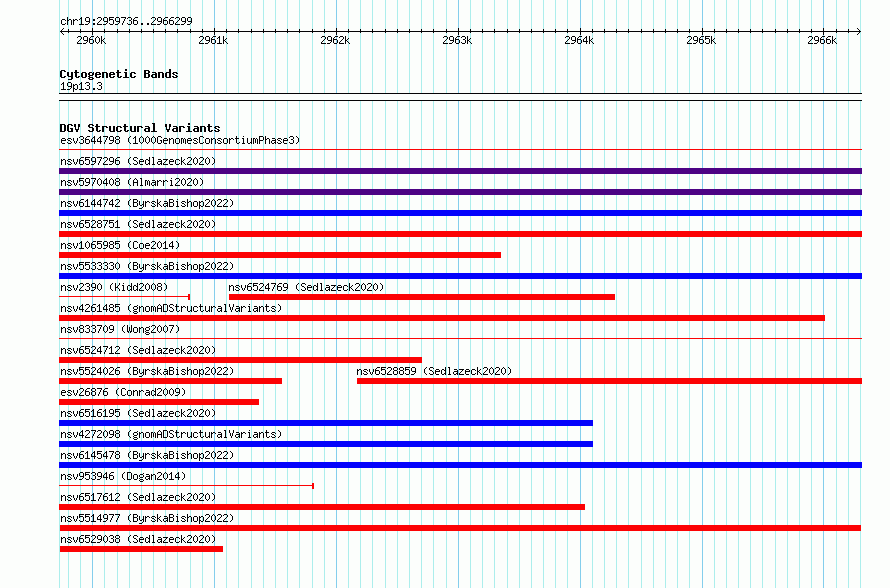Click the 2965k ruler position

(x=701, y=40)
